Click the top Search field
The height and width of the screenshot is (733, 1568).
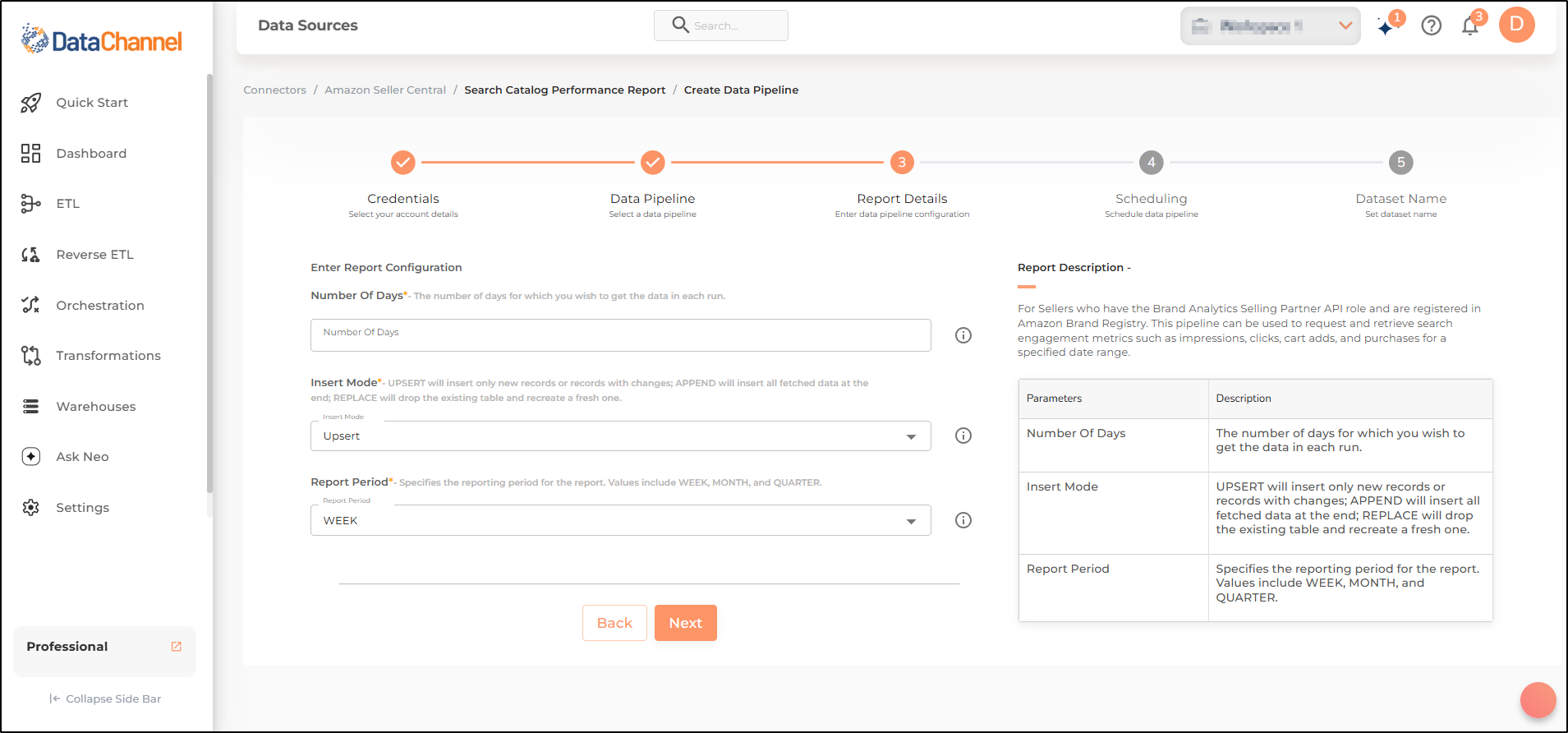tap(721, 25)
